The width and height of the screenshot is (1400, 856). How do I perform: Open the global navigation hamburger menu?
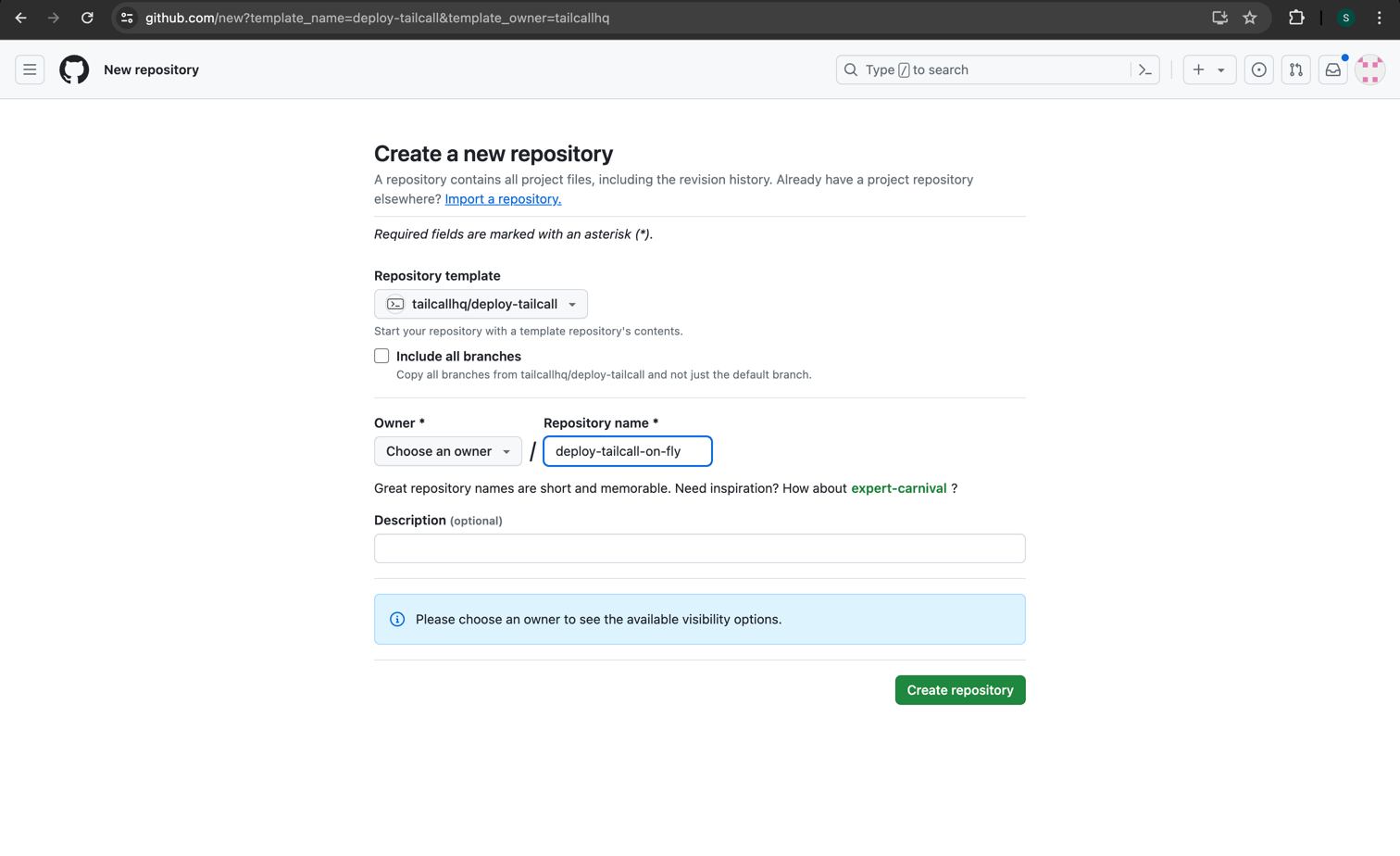30,69
